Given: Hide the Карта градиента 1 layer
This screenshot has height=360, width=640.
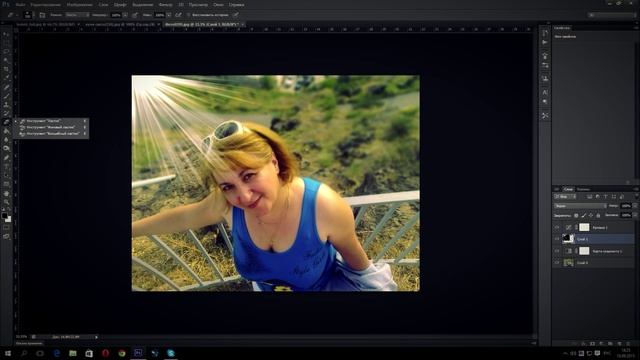Looking at the screenshot, I should coord(557,251).
